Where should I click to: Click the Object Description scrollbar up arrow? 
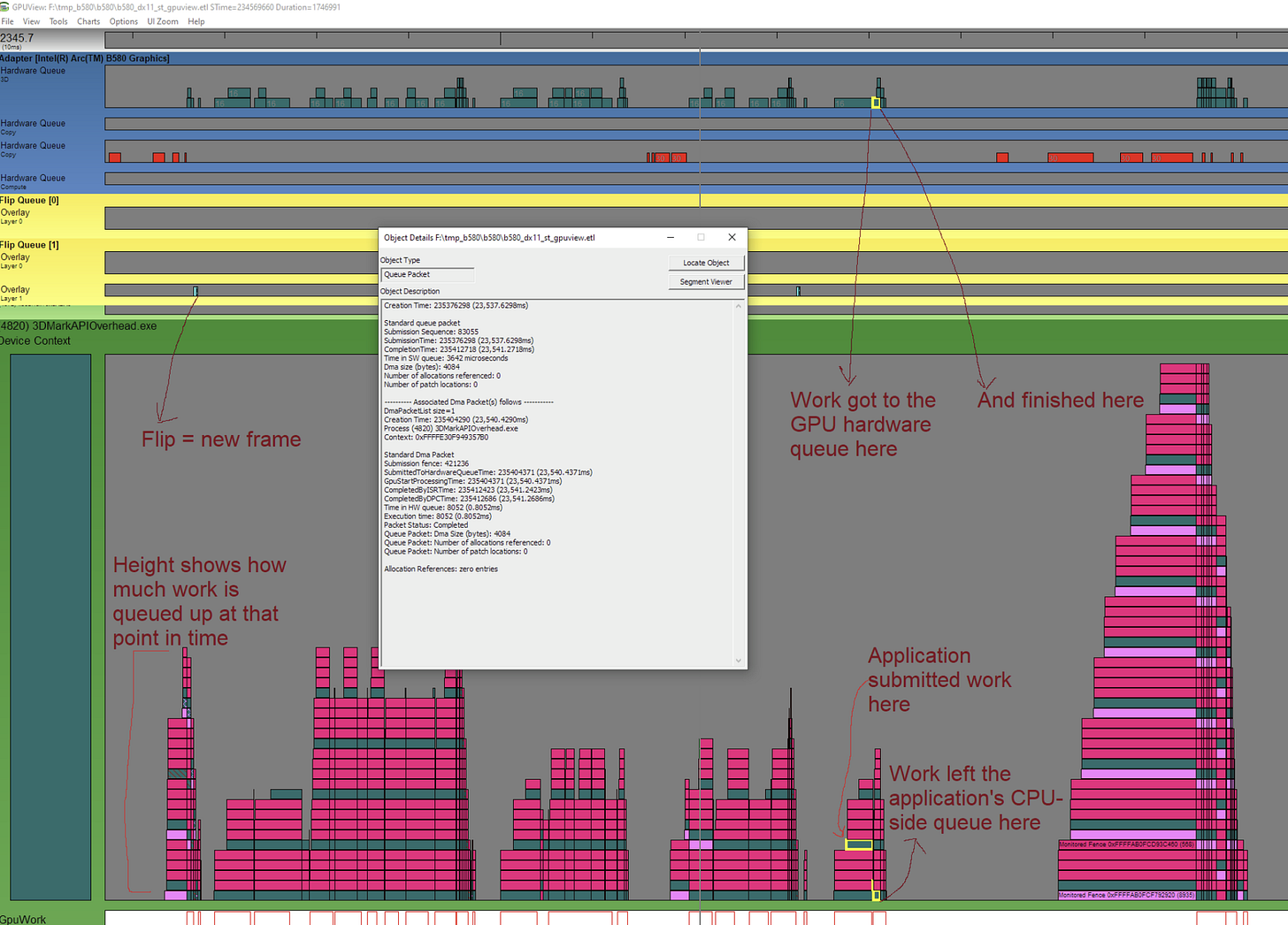click(738, 306)
